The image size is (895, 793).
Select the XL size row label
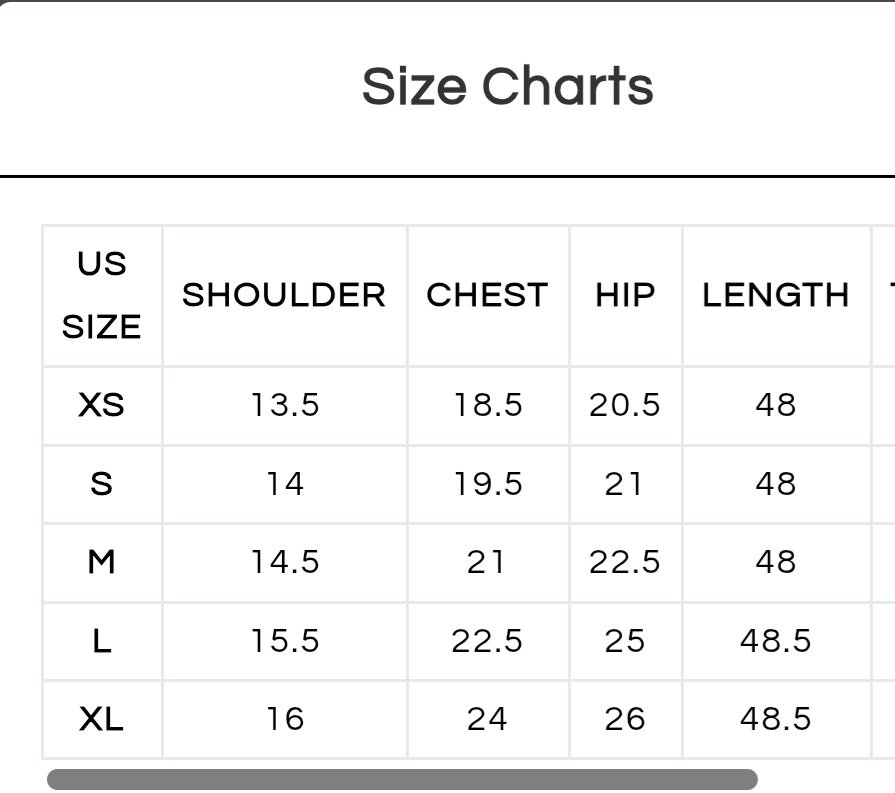[x=102, y=719]
